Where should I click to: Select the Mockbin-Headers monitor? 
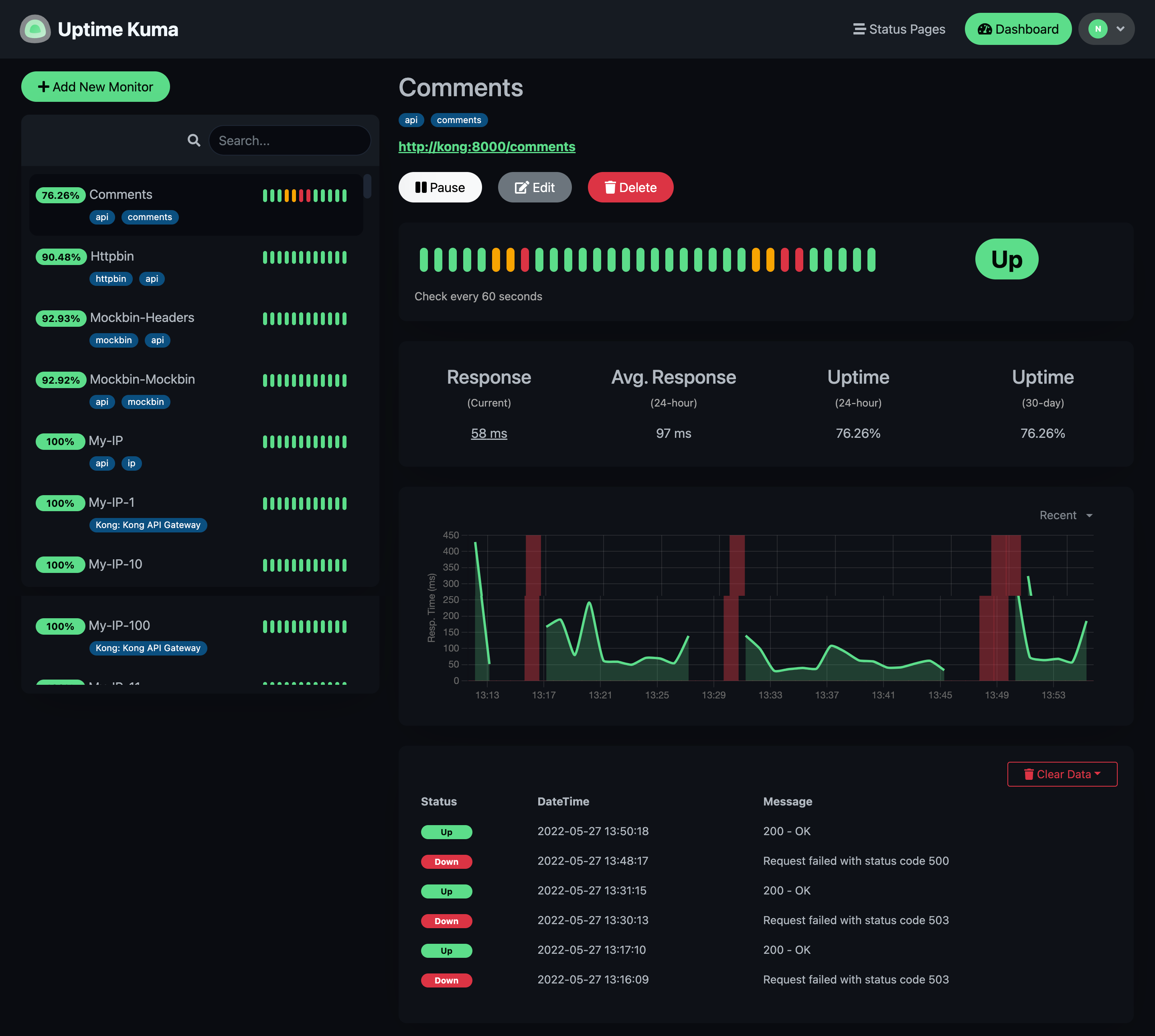[142, 318]
